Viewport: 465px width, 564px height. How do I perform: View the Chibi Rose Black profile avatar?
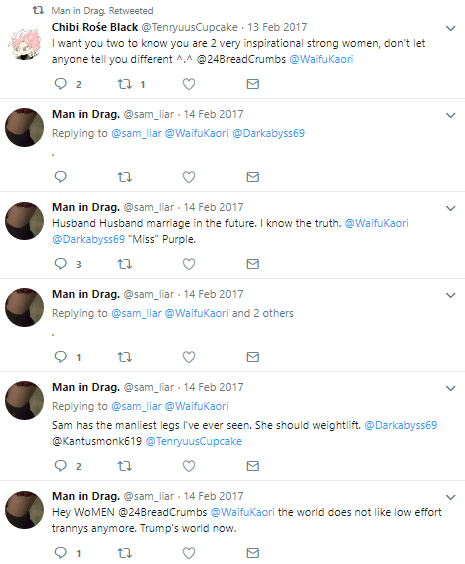tap(24, 44)
